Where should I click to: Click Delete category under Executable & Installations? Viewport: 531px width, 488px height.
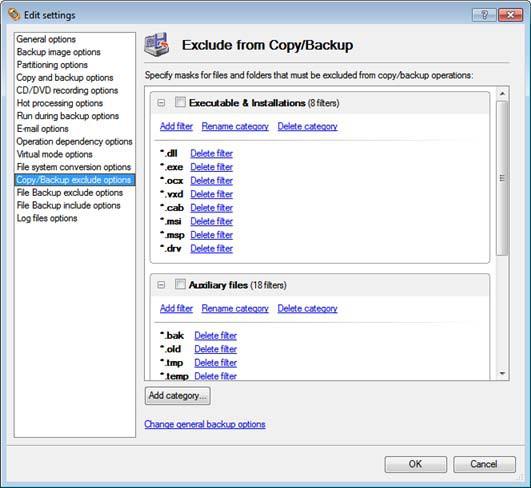coord(307,126)
